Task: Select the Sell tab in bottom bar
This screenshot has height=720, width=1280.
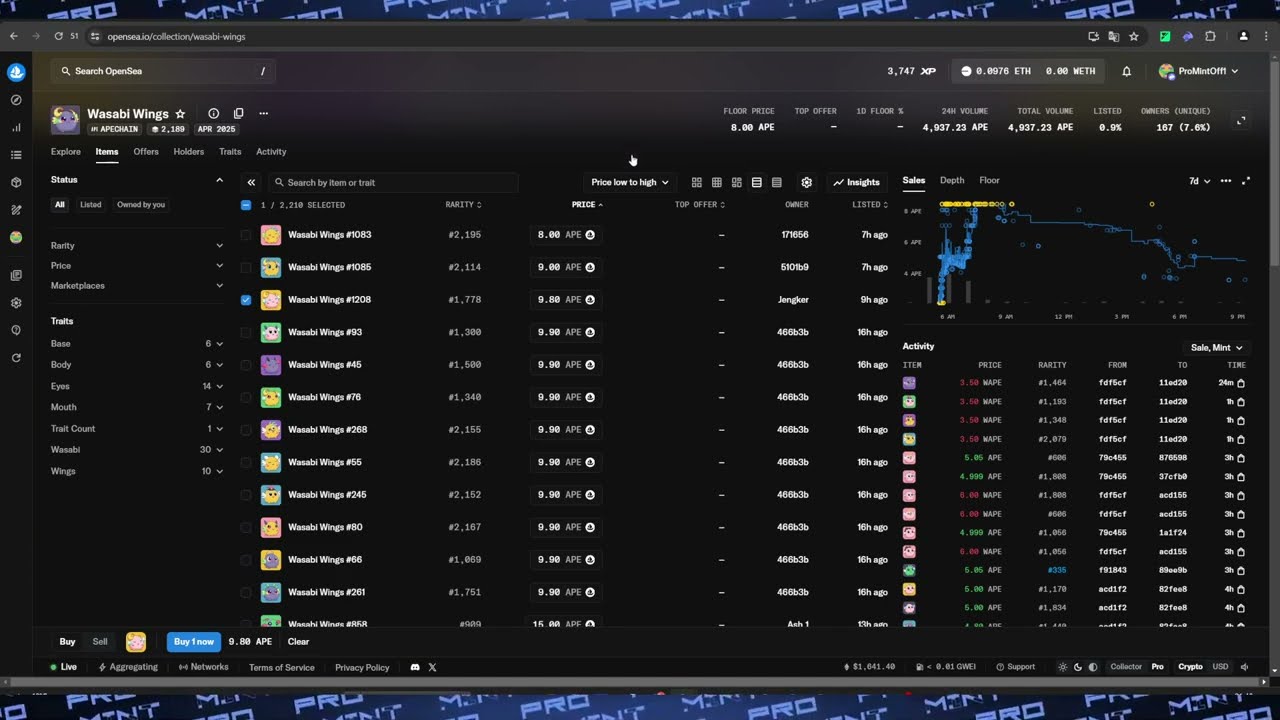Action: coord(100,642)
